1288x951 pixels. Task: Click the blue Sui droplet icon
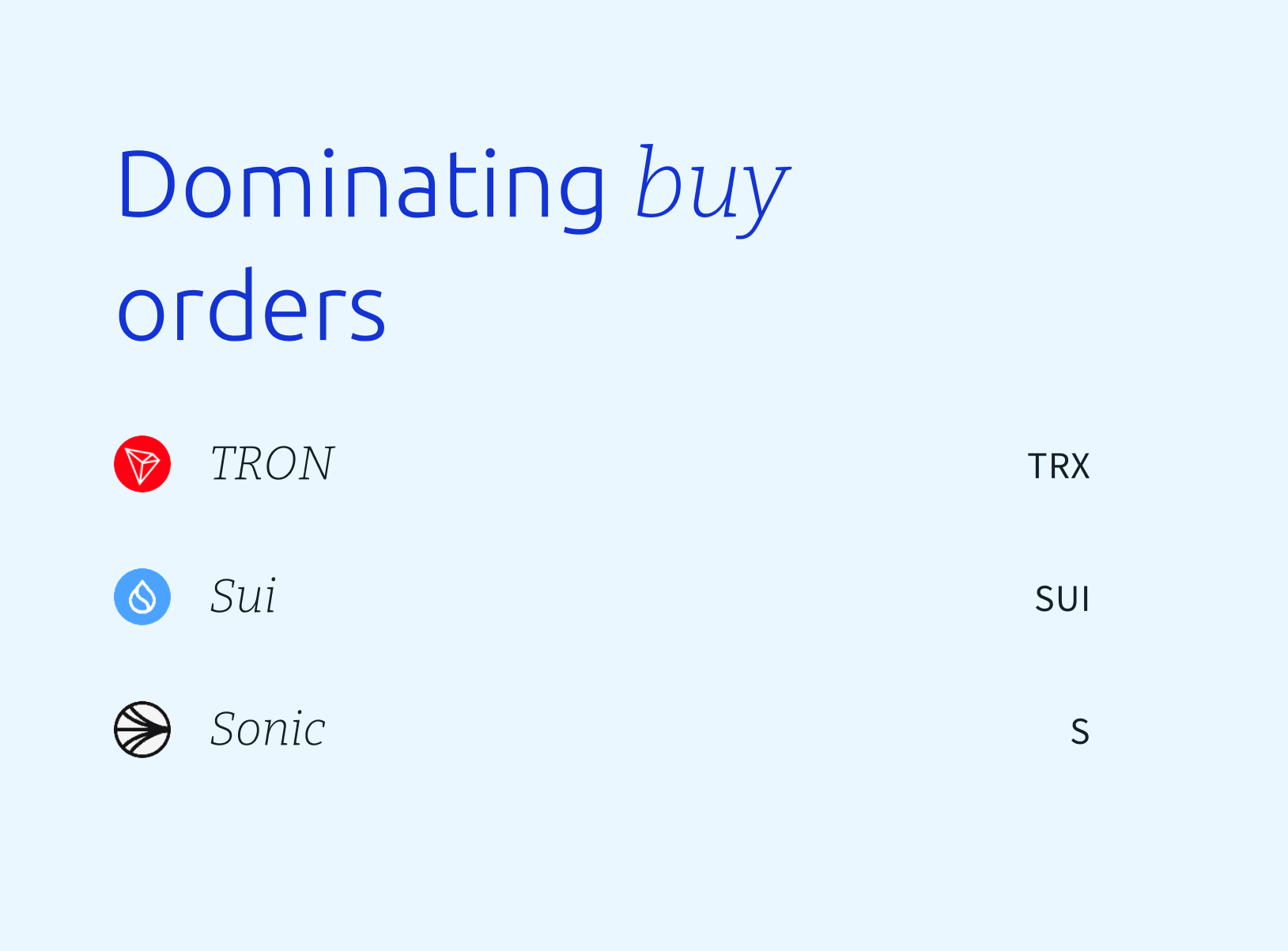pyautogui.click(x=142, y=597)
